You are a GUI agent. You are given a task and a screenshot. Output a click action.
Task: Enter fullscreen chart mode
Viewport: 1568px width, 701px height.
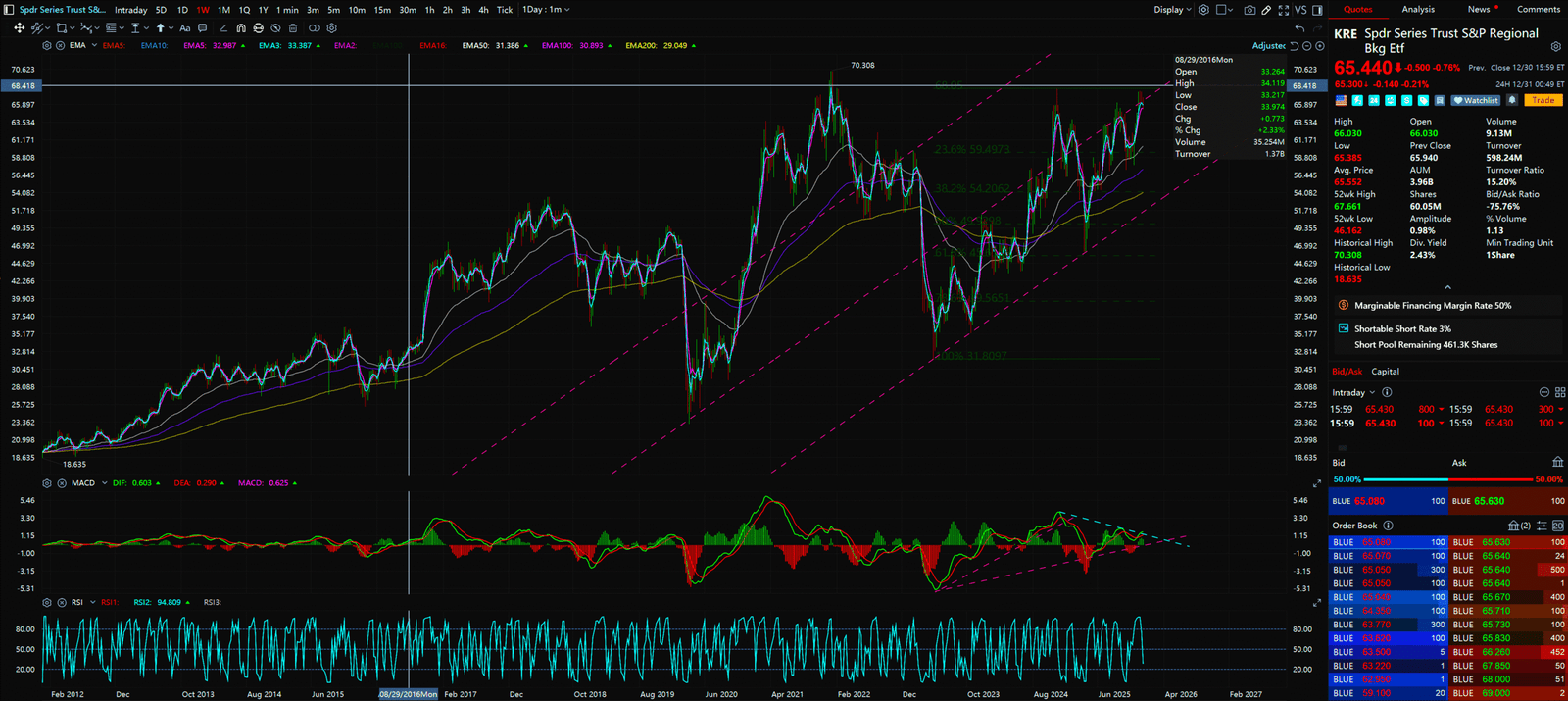click(x=1284, y=10)
